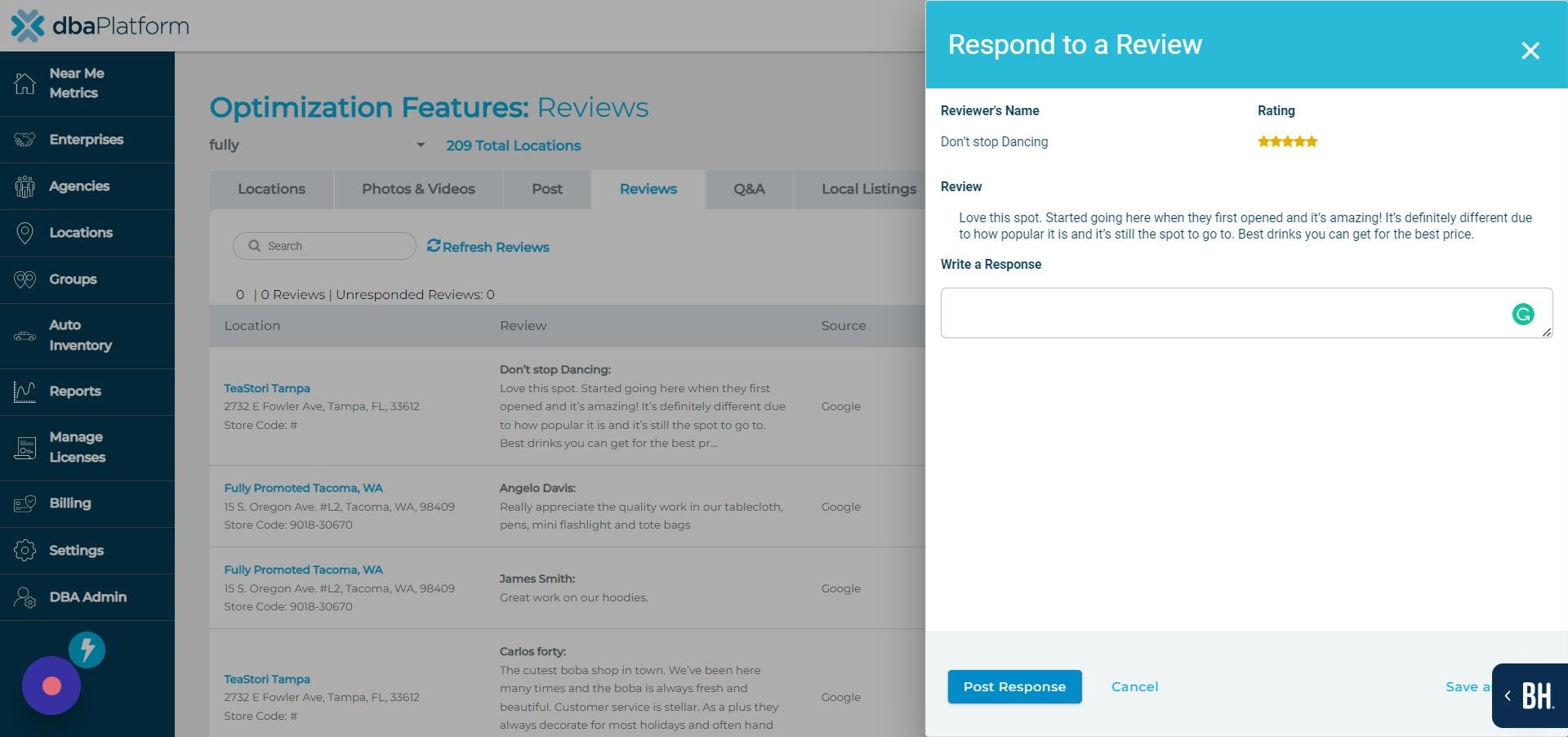Image resolution: width=1568 pixels, height=737 pixels.
Task: Click the Manage Licenses icon
Action: (24, 446)
